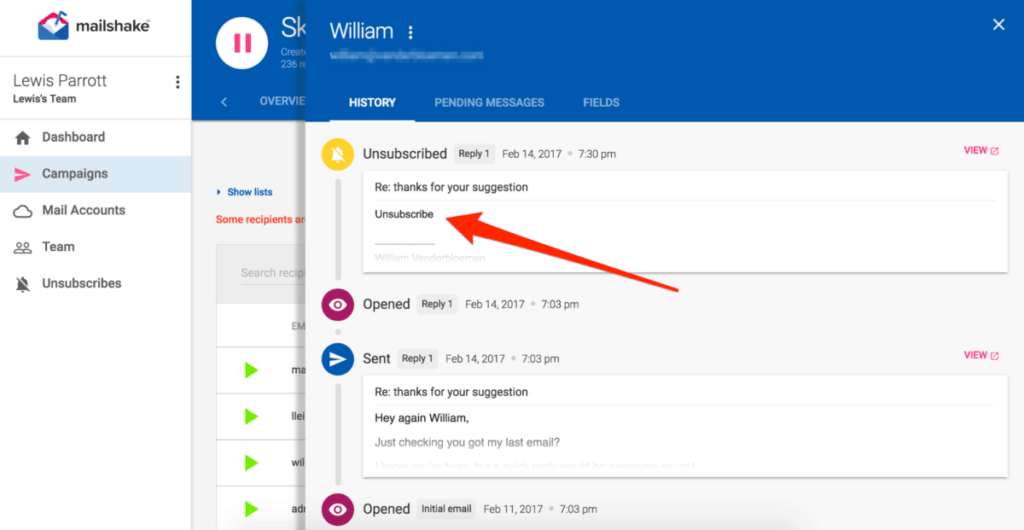This screenshot has height=530, width=1024.
Task: Switch to the Fields tab
Action: pos(601,102)
